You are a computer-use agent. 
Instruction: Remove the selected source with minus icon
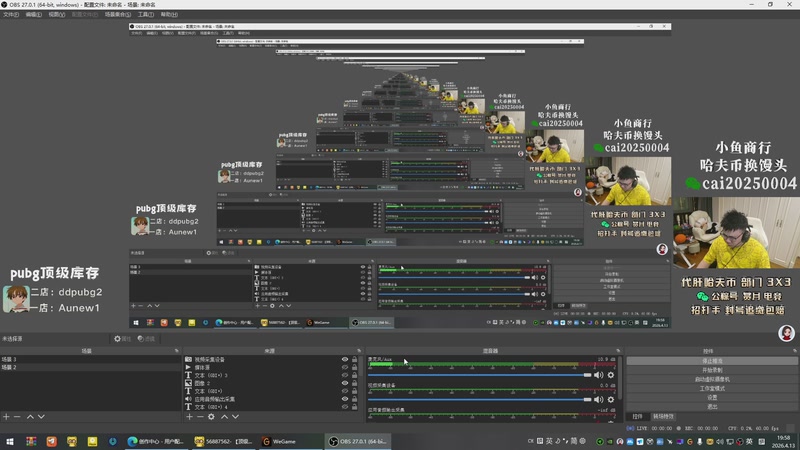[x=200, y=417]
